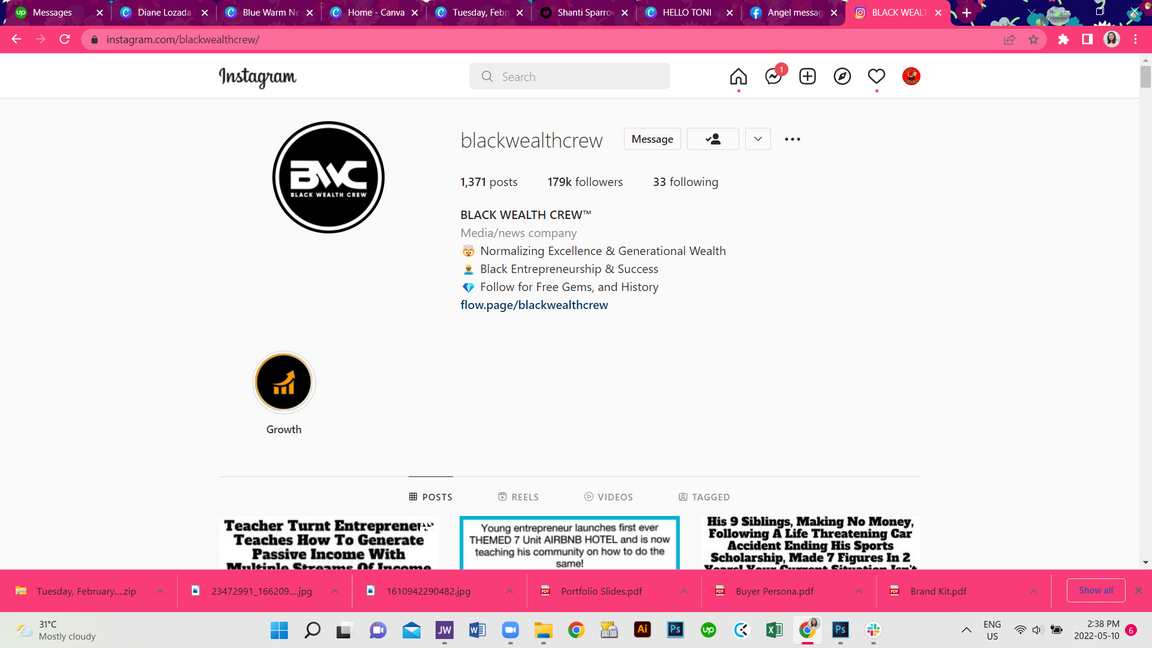Click the Instagram logo
The height and width of the screenshot is (648, 1152).
point(257,77)
